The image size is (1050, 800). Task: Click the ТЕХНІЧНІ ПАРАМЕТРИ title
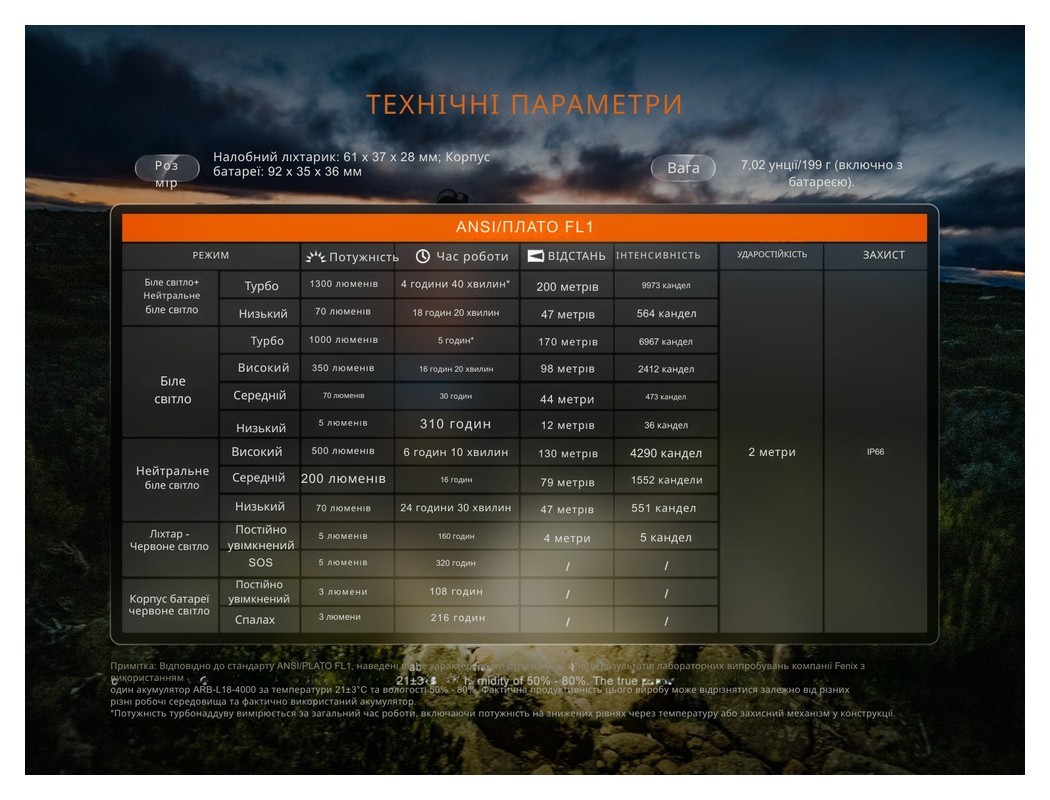[524, 105]
